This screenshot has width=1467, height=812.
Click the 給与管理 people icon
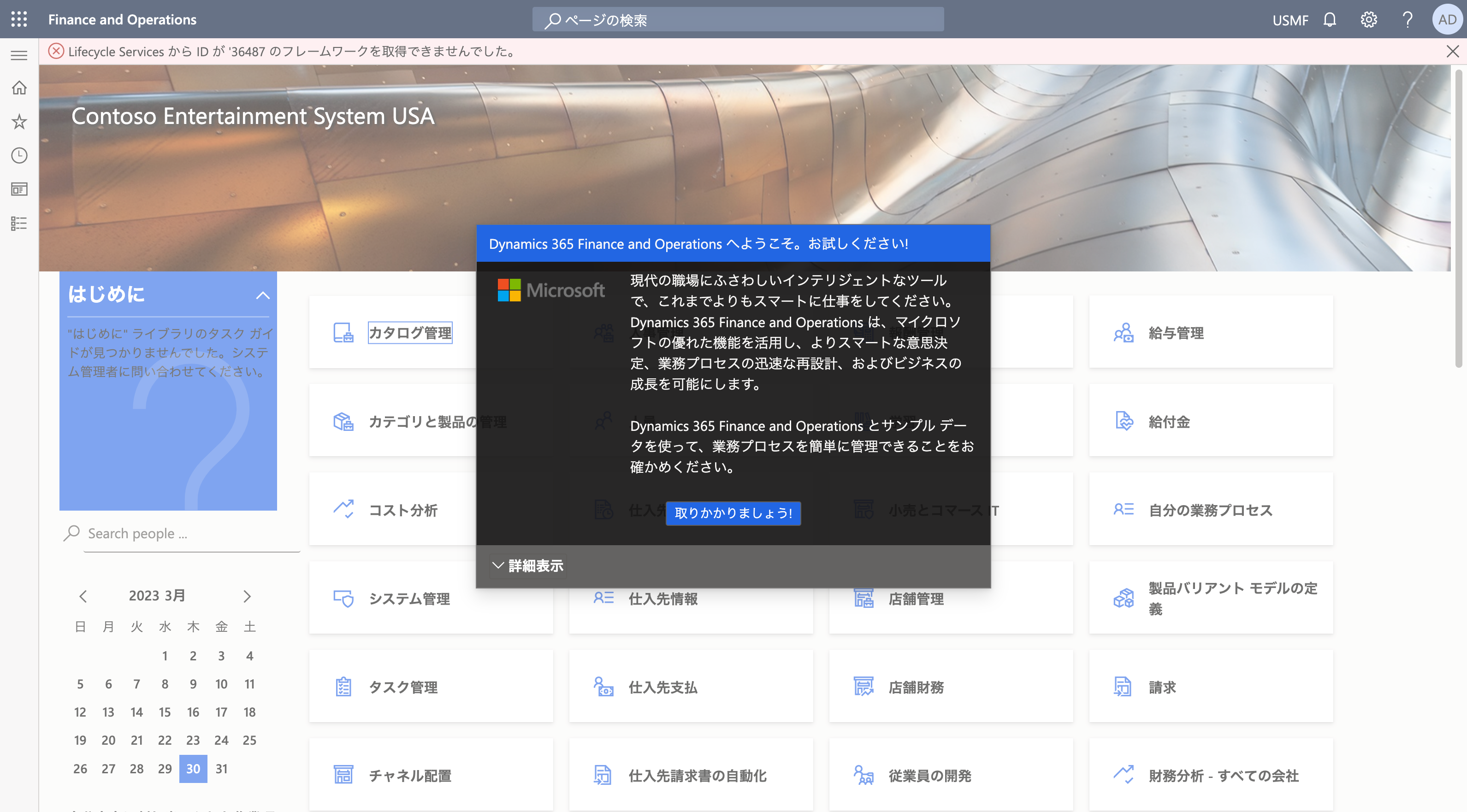[1124, 333]
